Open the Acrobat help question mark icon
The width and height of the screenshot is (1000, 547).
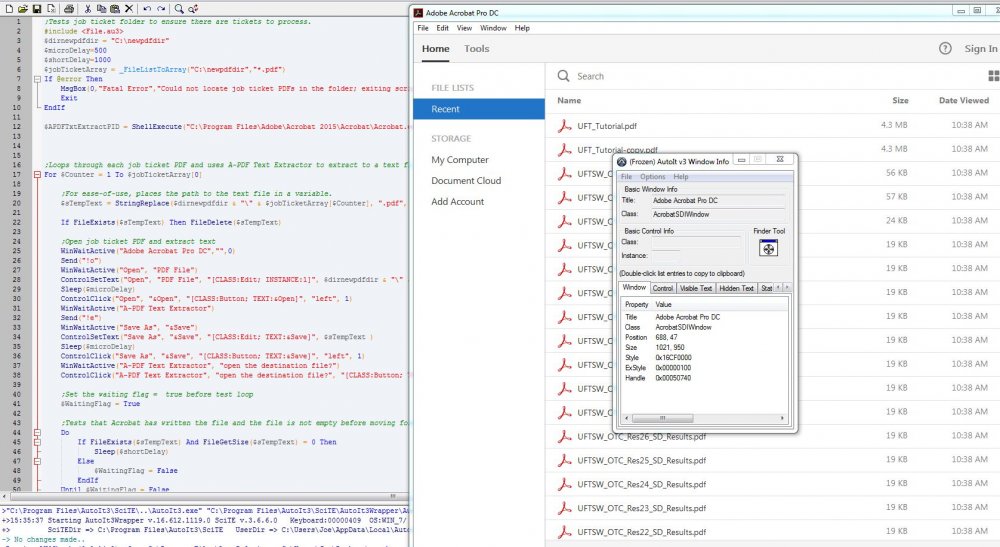(x=945, y=48)
